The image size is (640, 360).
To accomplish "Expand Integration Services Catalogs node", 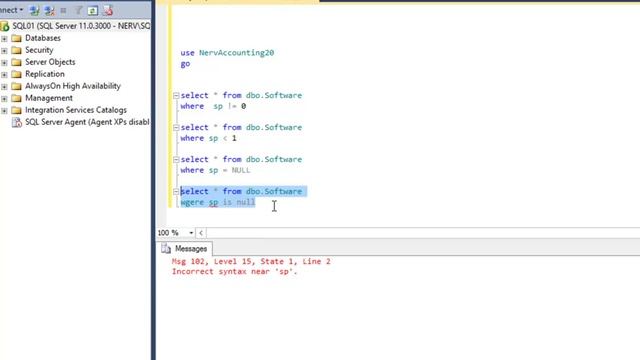I will pyautogui.click(x=4, y=111).
